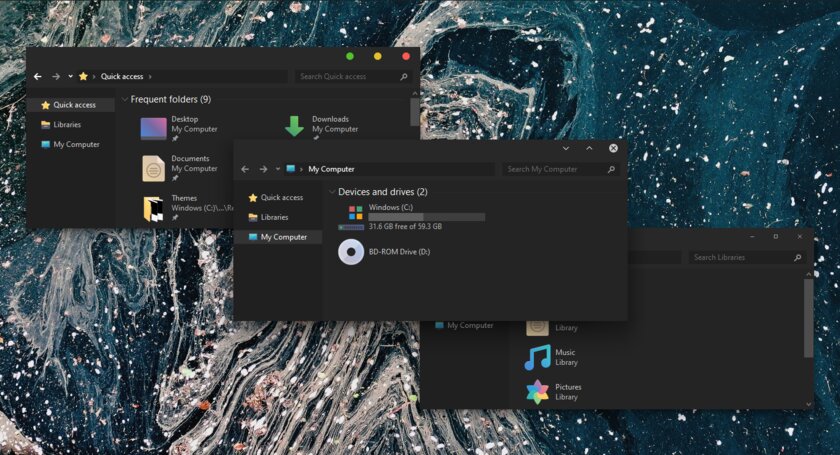Collapse the Devices and drives group

point(332,192)
